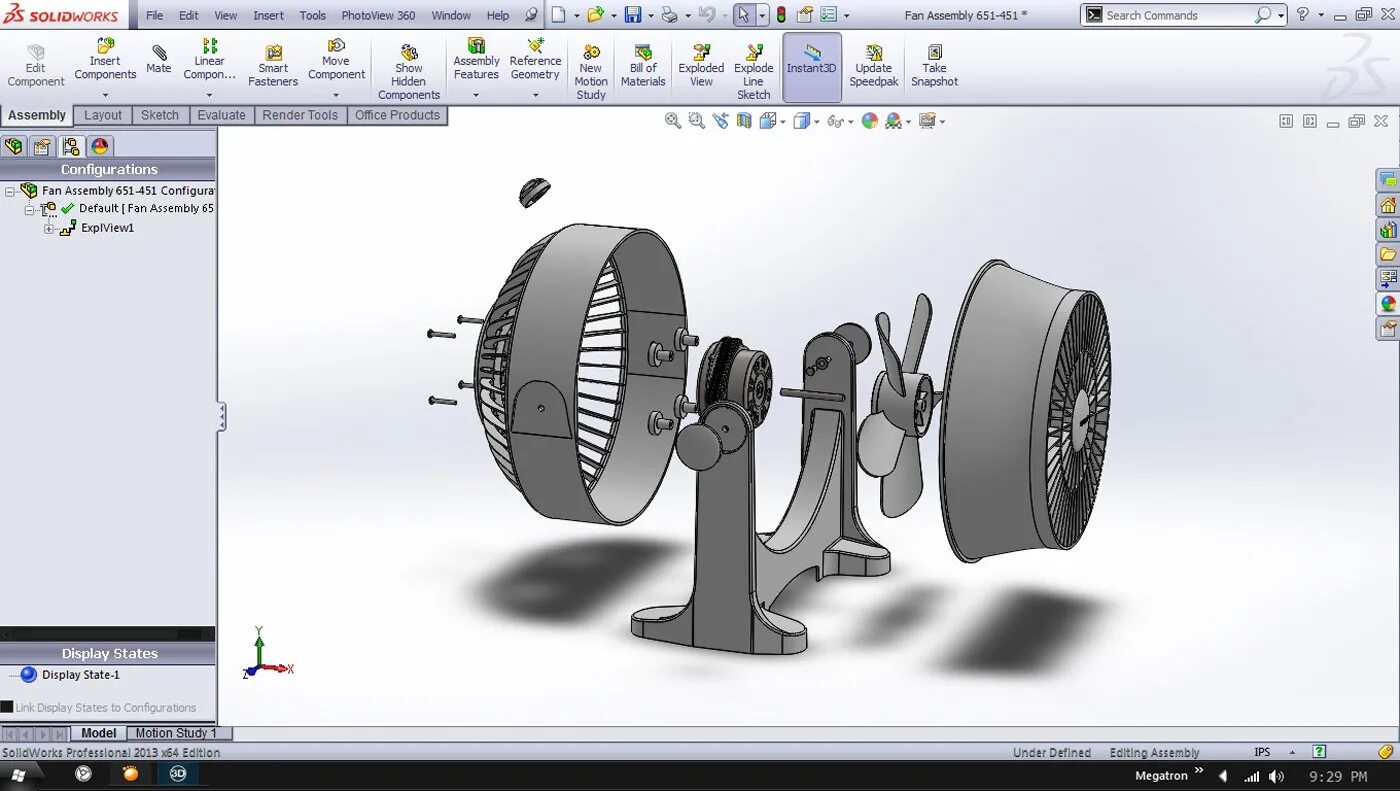Open the Design Library task pane
The image size is (1400, 791).
(1388, 230)
